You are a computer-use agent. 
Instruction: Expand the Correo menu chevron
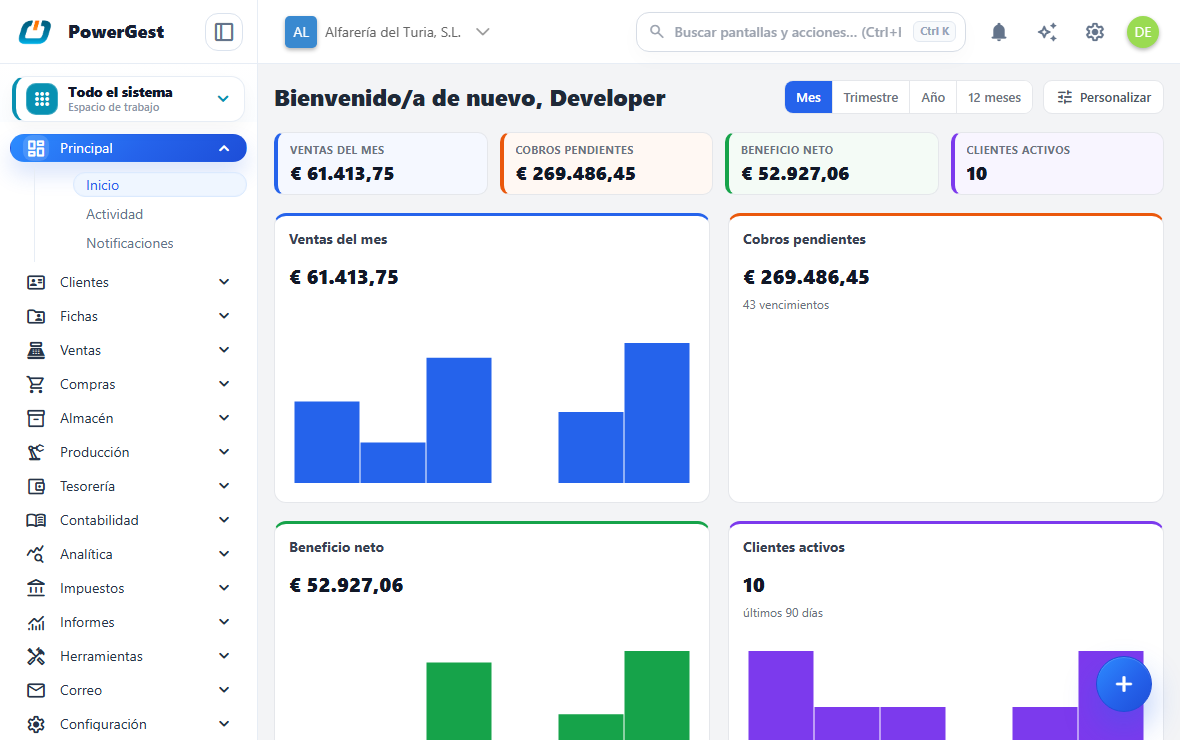click(224, 690)
